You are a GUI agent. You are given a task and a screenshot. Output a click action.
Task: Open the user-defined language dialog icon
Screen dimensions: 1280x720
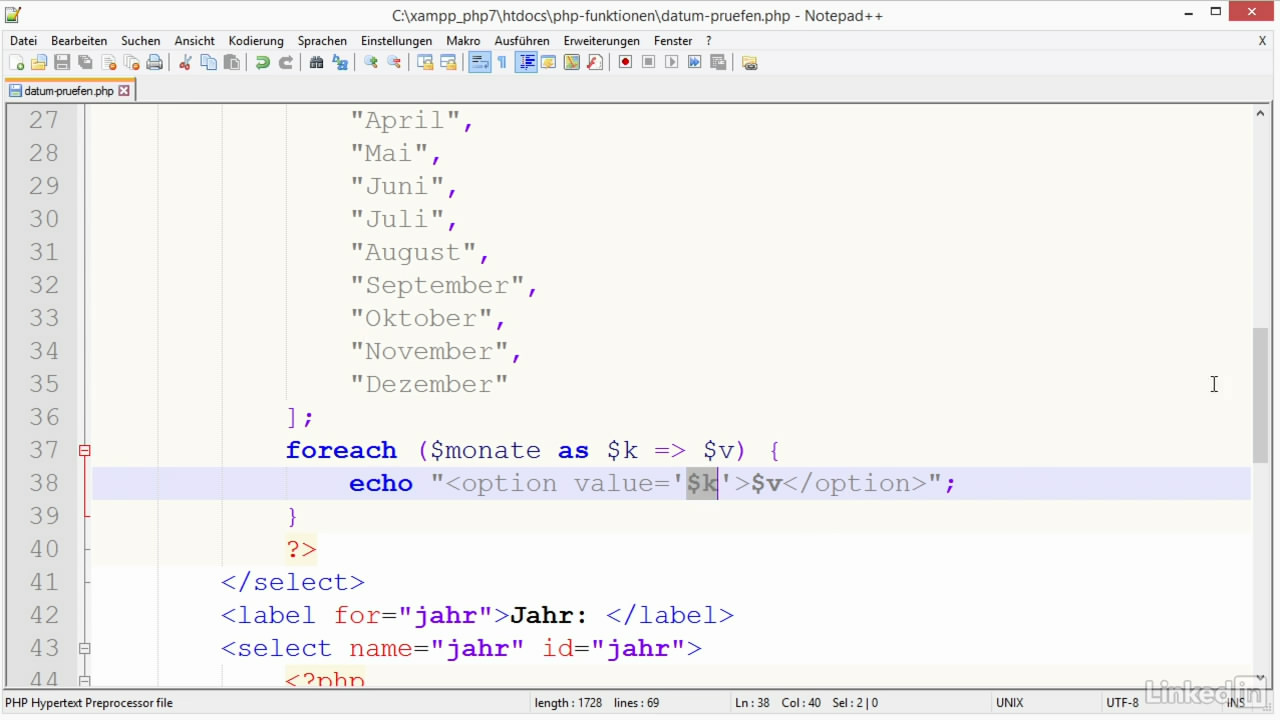[x=548, y=62]
